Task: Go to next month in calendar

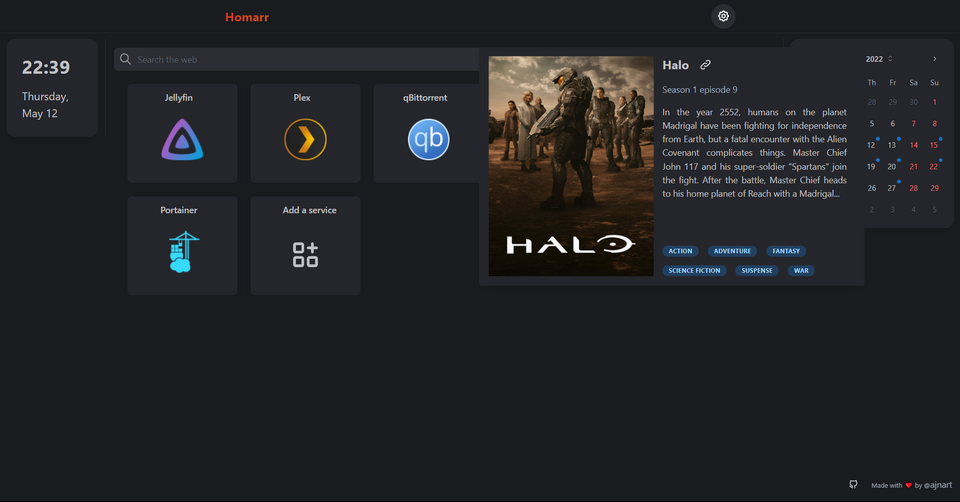Action: [x=935, y=59]
